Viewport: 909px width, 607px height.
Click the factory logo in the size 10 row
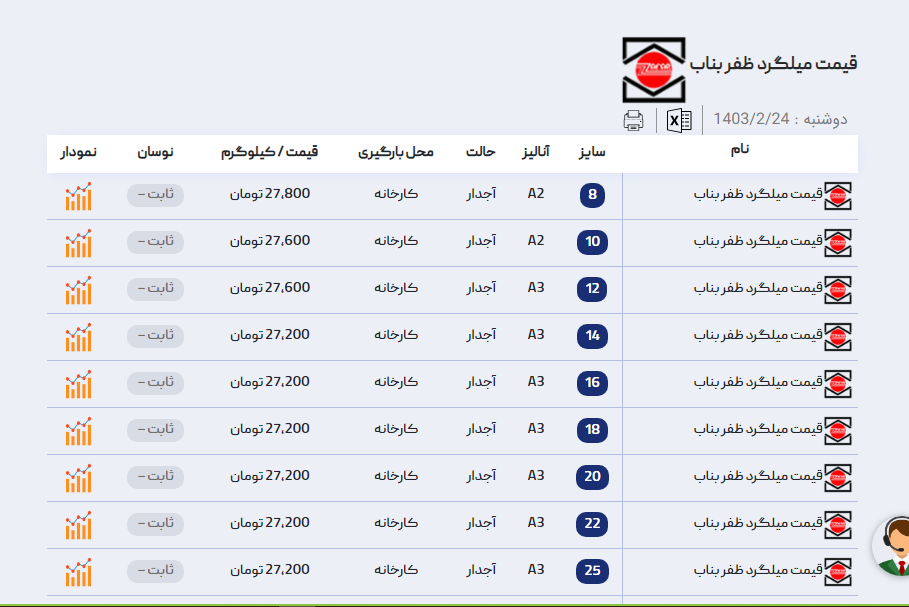(x=838, y=243)
